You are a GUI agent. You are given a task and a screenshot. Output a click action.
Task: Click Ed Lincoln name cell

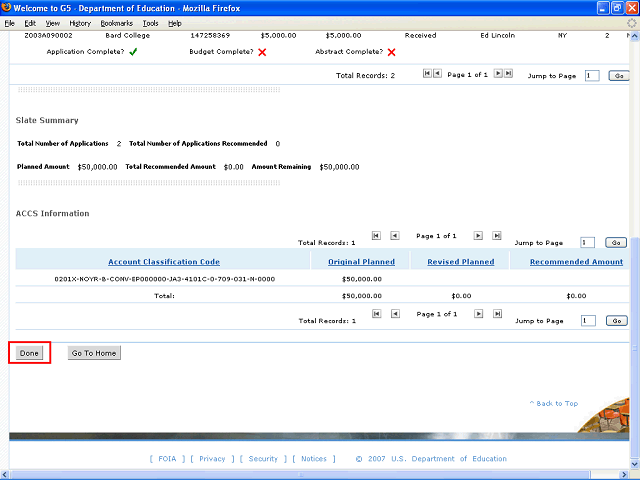(x=498, y=36)
